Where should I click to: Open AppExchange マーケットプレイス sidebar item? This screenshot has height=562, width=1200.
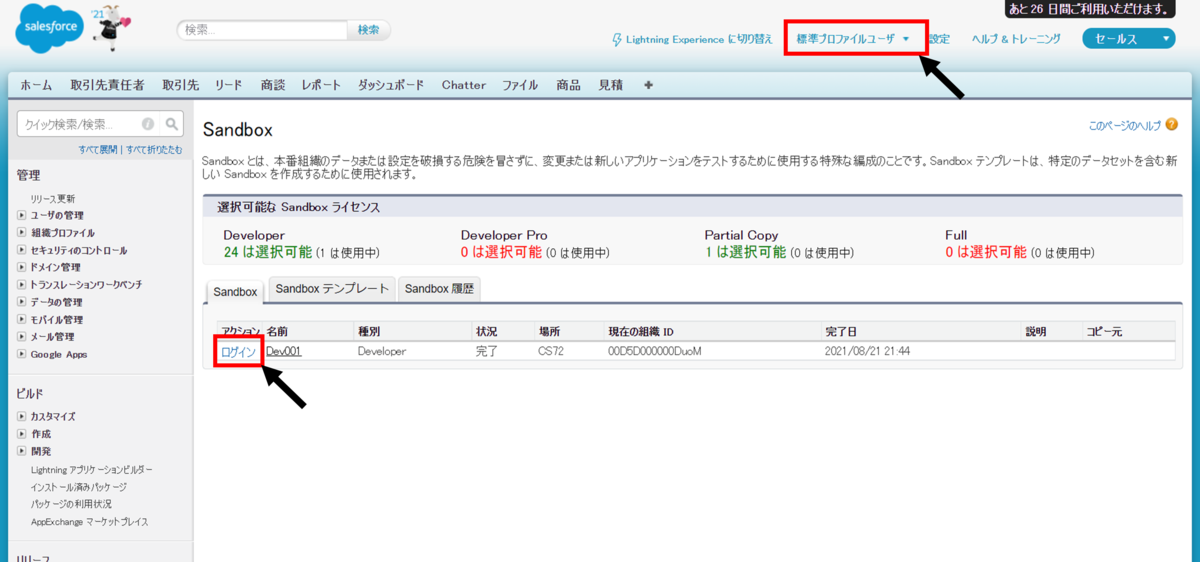(90, 522)
